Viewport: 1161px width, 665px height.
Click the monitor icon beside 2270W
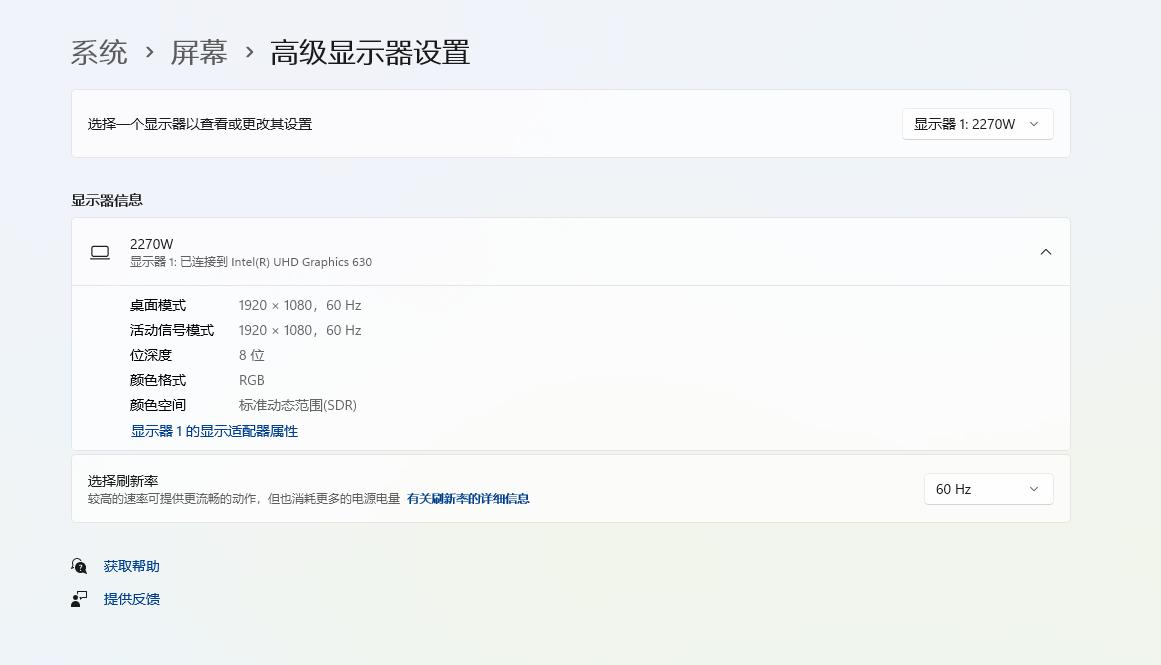coord(100,252)
